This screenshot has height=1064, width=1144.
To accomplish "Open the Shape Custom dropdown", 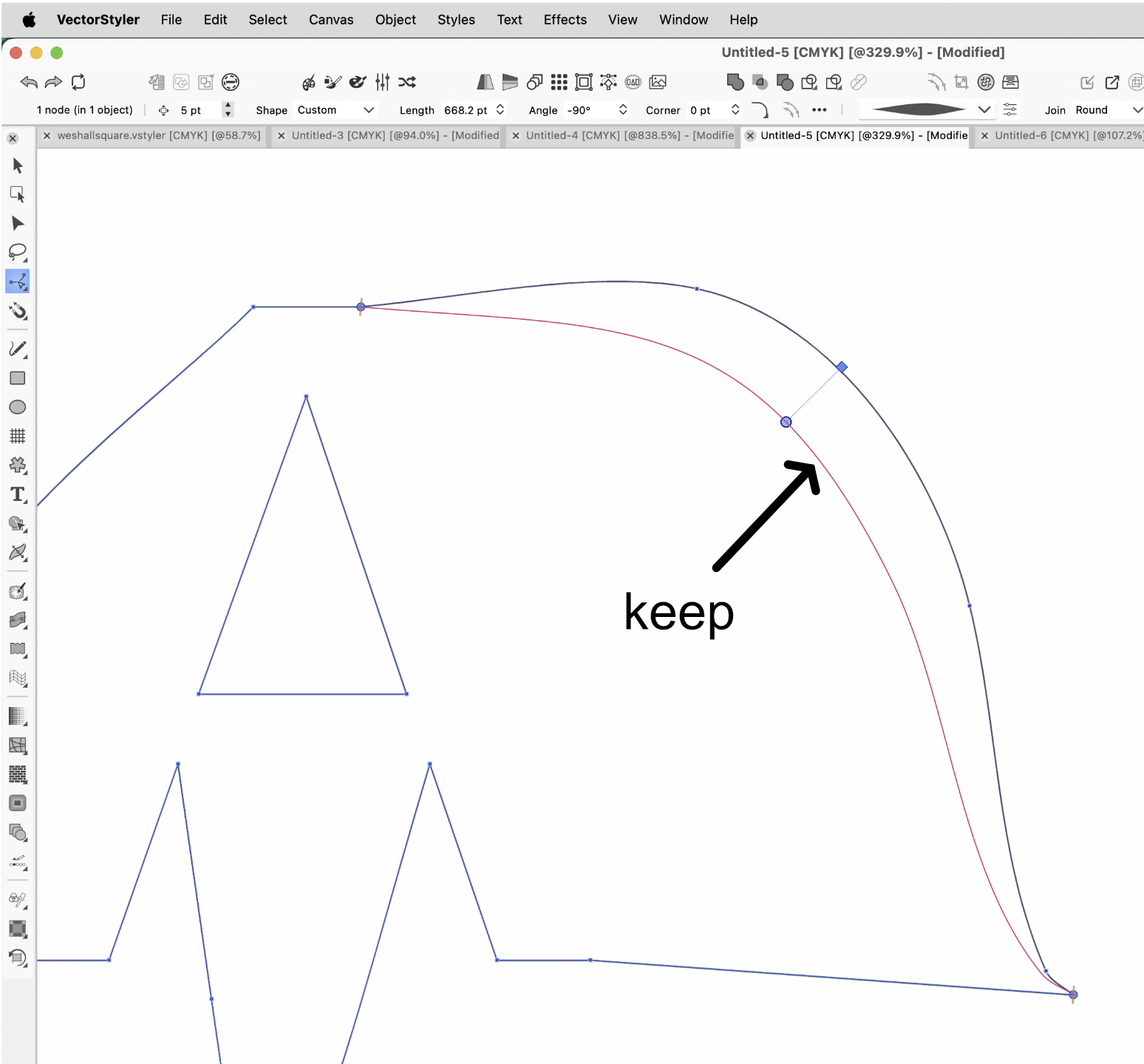I will pyautogui.click(x=336, y=110).
